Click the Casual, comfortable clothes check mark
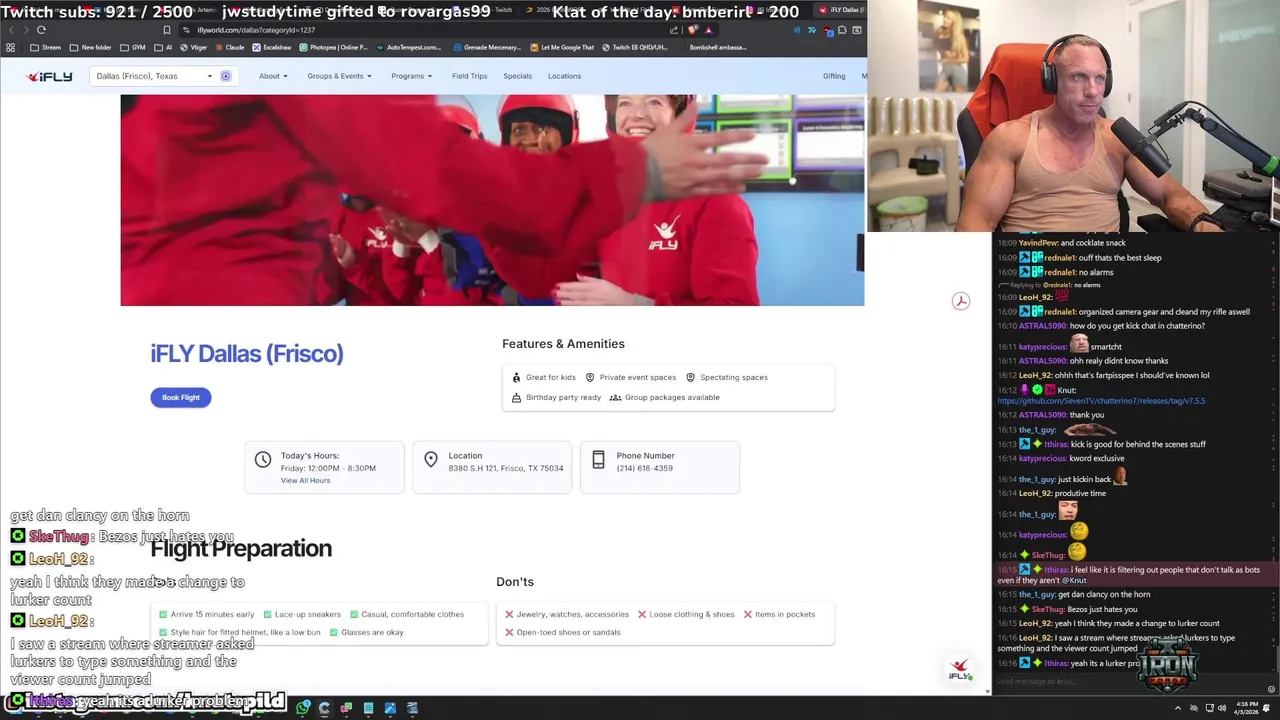Viewport: 1280px width, 720px height. tap(353, 614)
